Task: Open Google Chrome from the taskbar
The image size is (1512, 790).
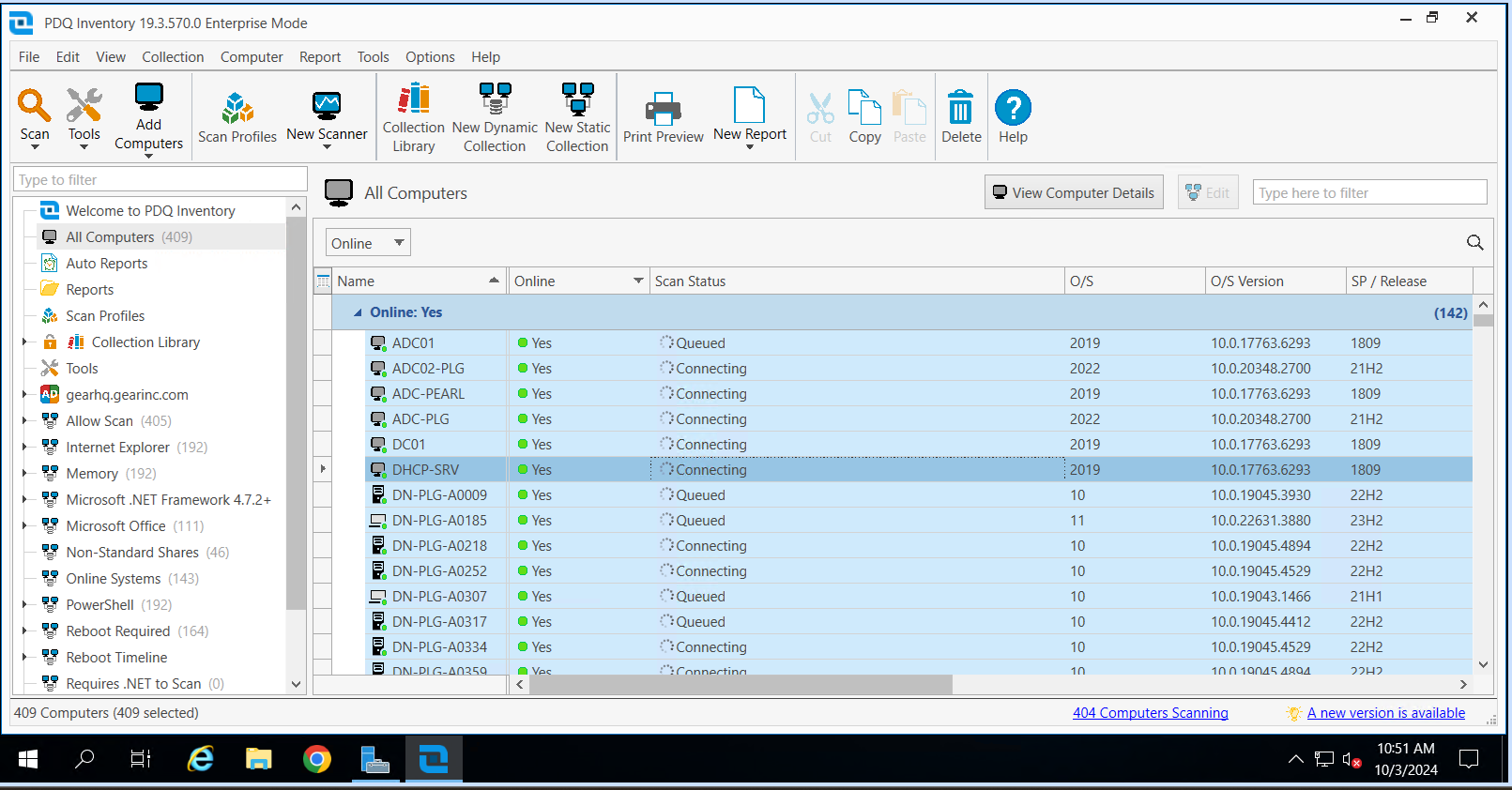Action: point(317,759)
